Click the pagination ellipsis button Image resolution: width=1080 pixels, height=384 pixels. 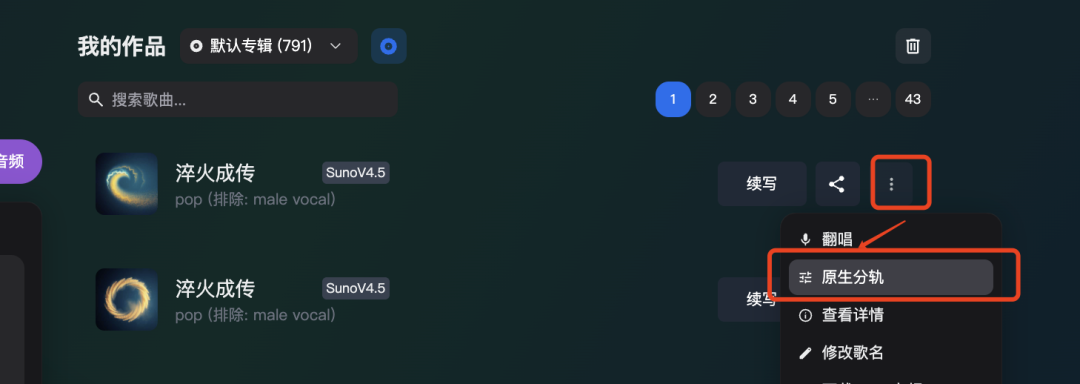(873, 99)
